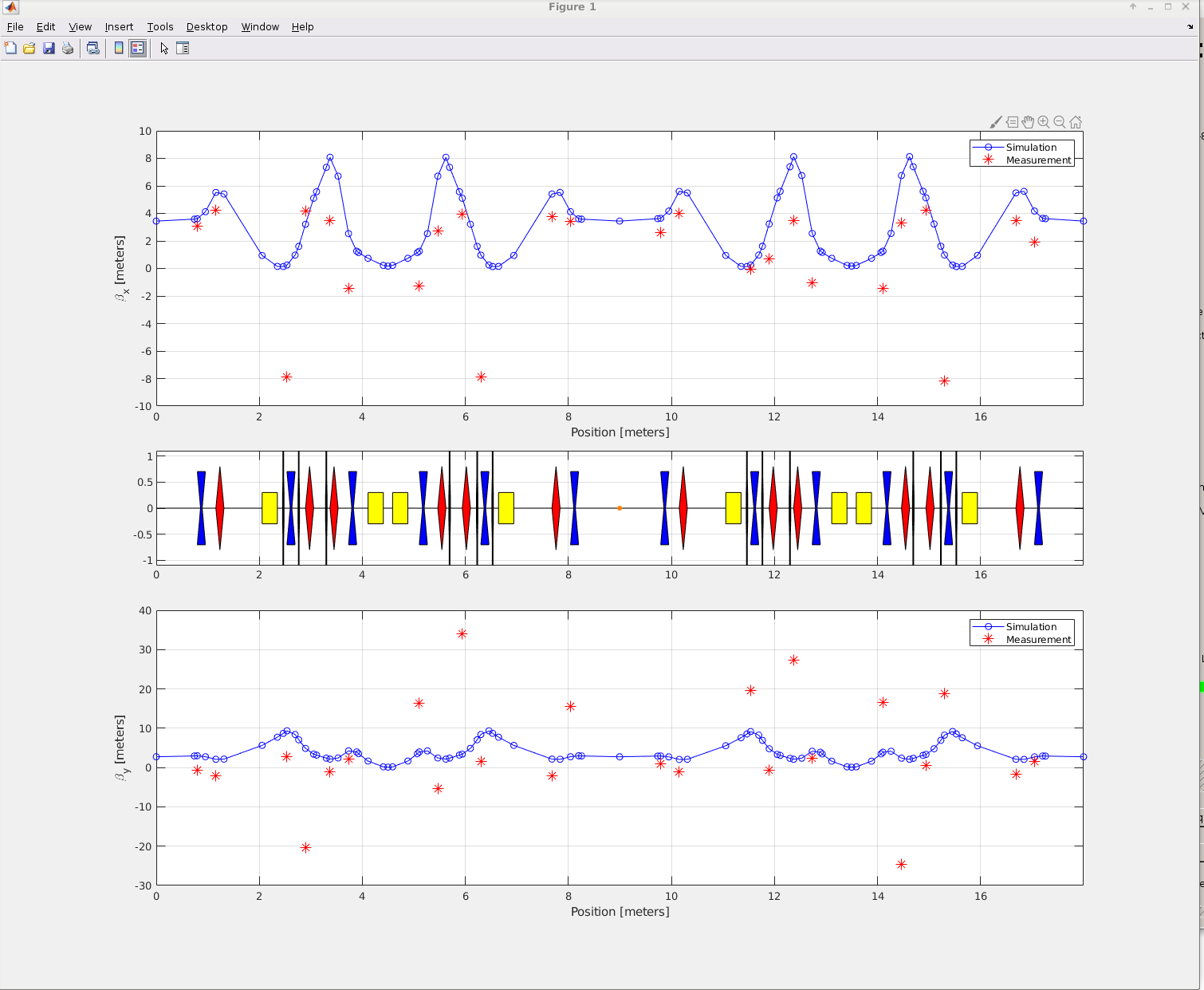This screenshot has height=990, width=1204.
Task: Expand the Tools menu
Action: click(x=159, y=26)
